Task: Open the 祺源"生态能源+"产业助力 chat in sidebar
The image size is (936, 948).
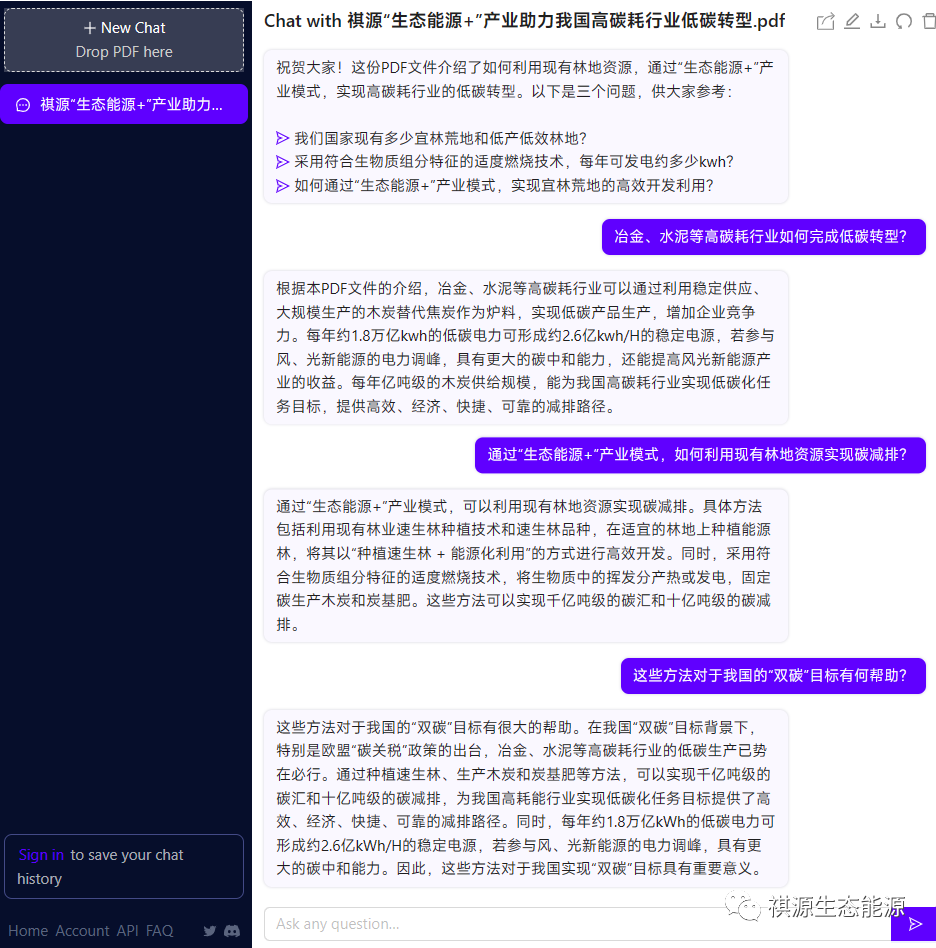Action: (124, 105)
